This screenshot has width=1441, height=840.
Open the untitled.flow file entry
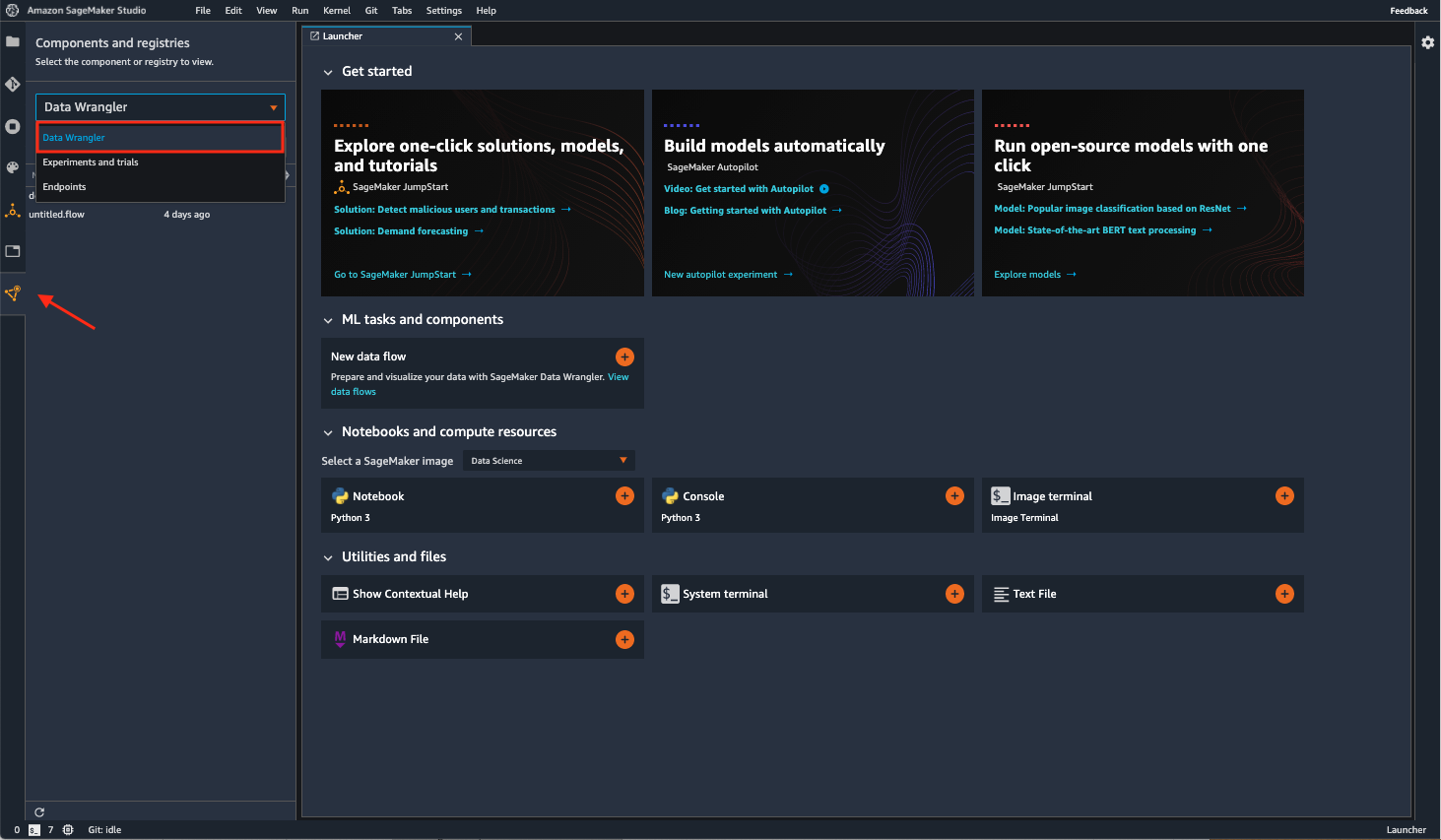coord(57,215)
